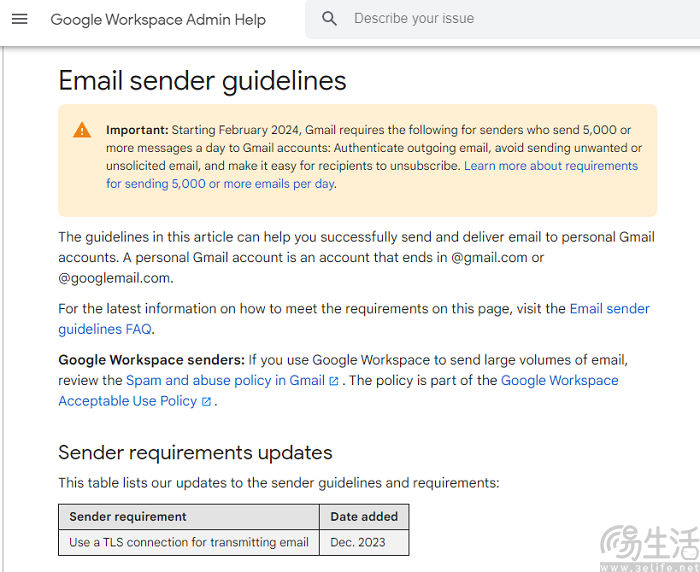Click the Sender requirement column header

click(x=189, y=517)
